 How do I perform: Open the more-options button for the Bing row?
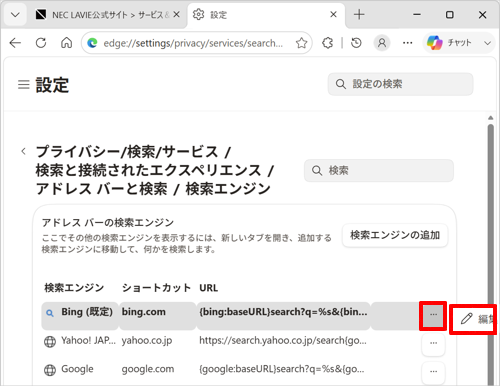433,315
